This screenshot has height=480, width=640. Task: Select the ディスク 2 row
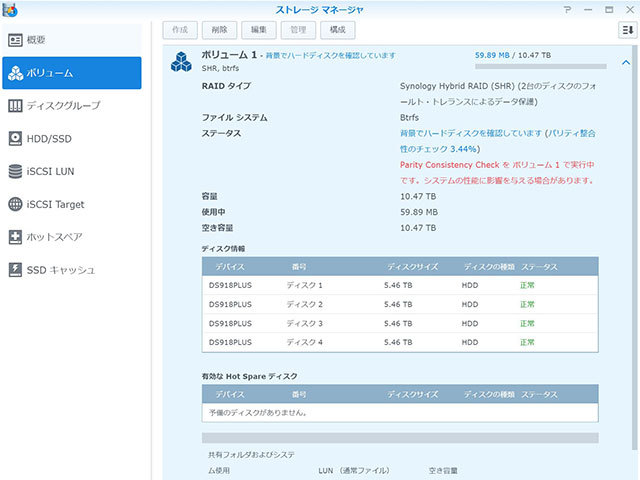point(400,304)
